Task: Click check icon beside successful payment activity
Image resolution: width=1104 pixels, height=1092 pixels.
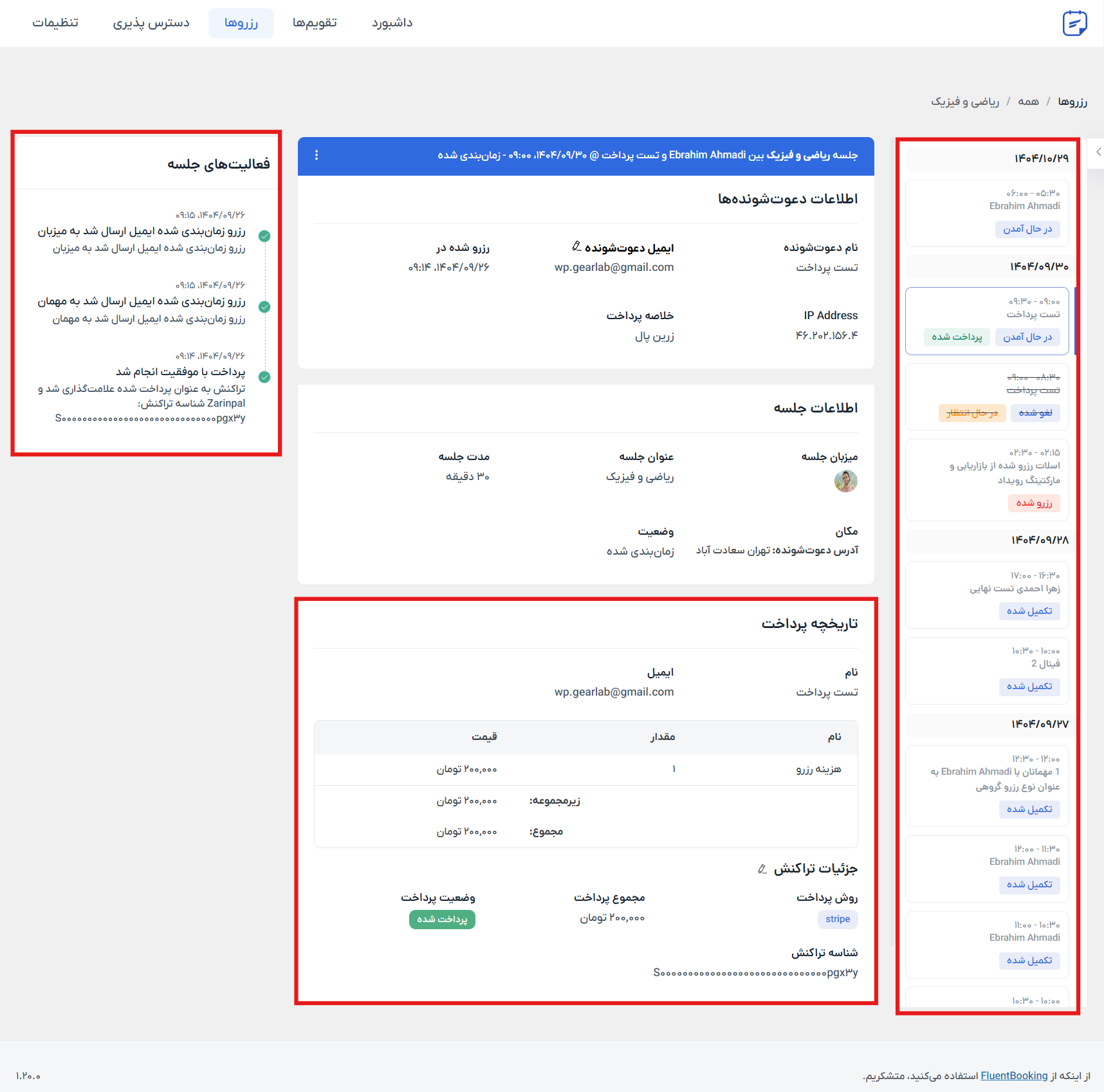Action: (264, 377)
